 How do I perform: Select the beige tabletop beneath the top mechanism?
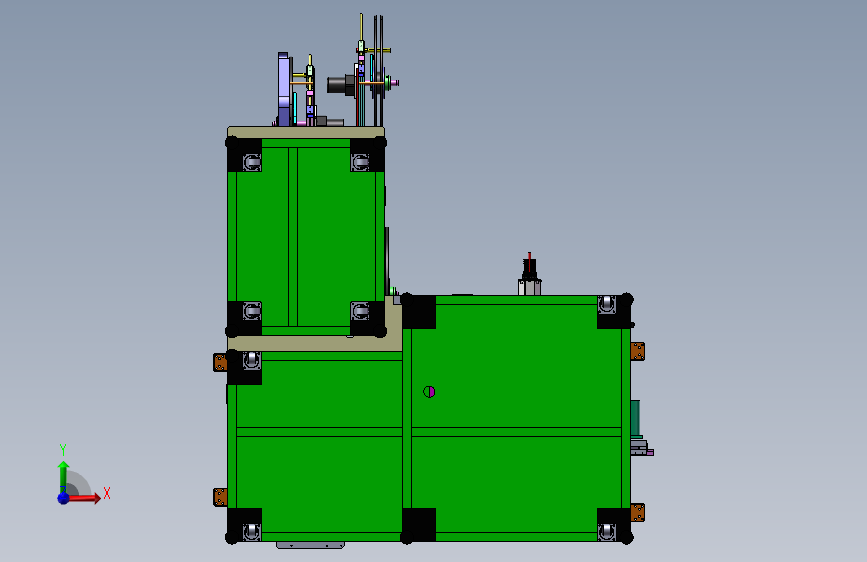(x=306, y=132)
